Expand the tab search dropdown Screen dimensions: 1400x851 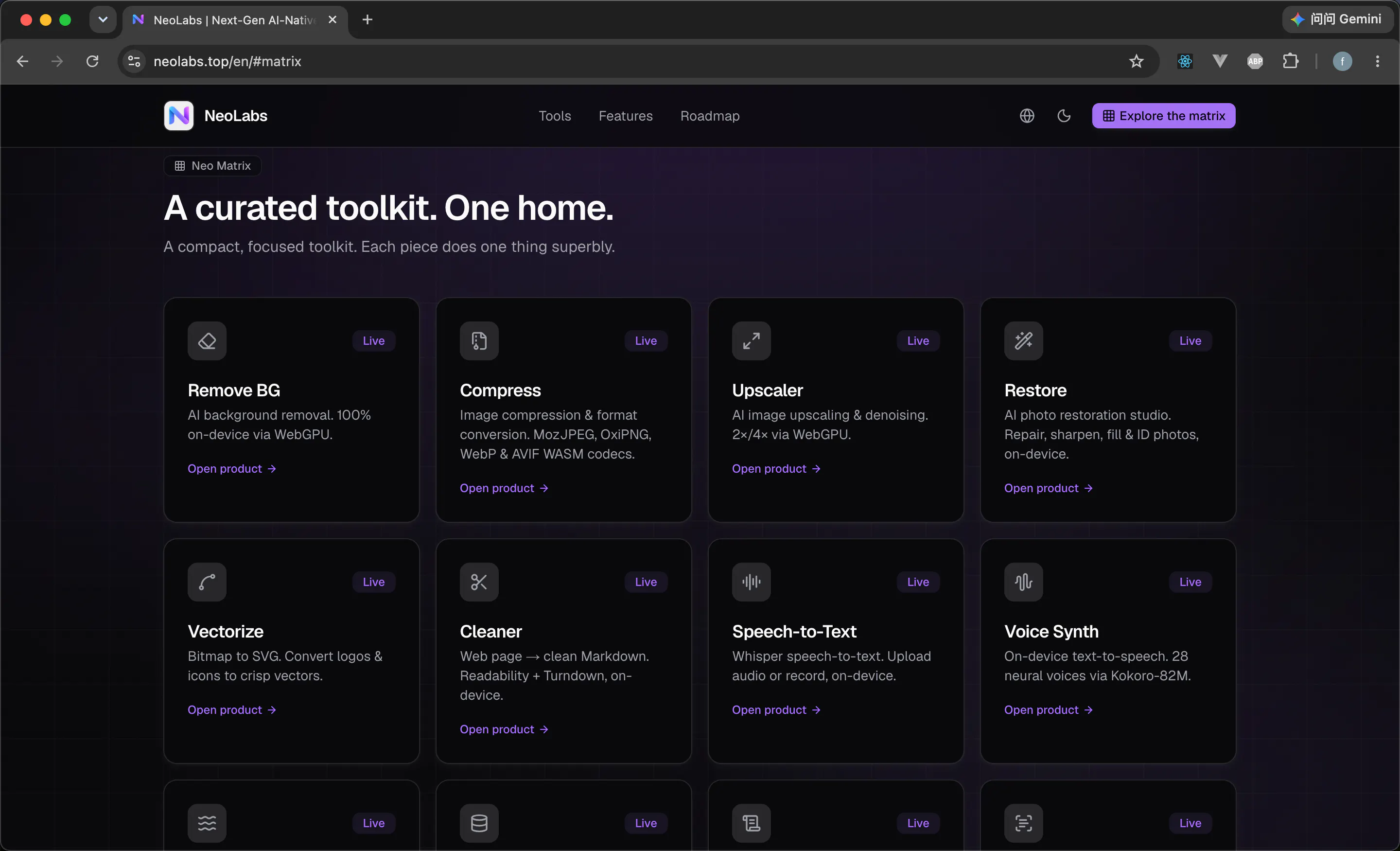click(x=103, y=20)
